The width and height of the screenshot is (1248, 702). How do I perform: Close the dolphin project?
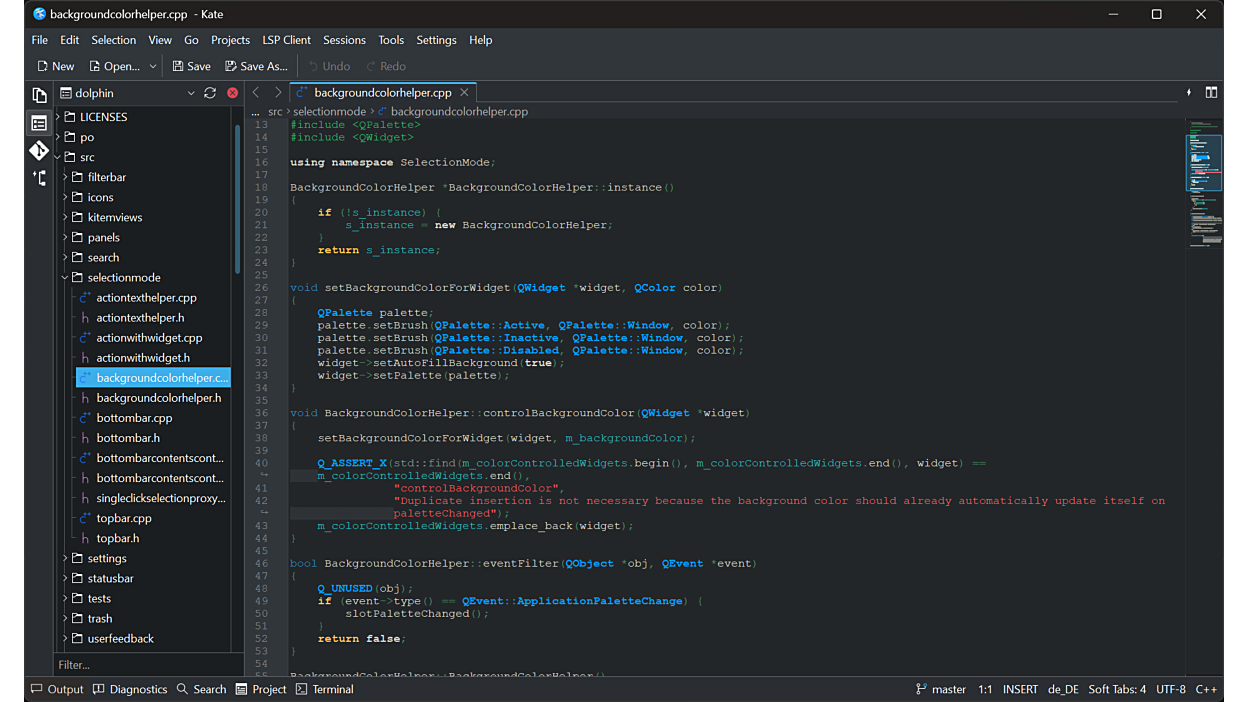(232, 93)
